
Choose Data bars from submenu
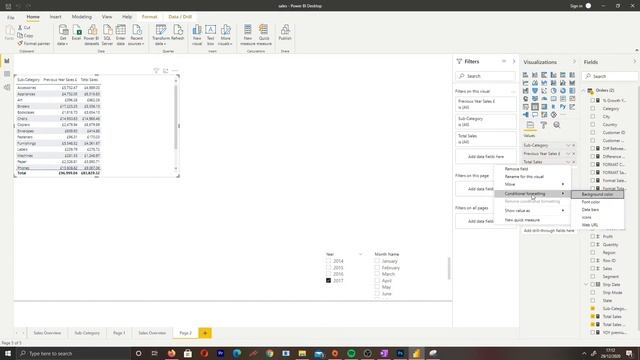[x=597, y=209]
